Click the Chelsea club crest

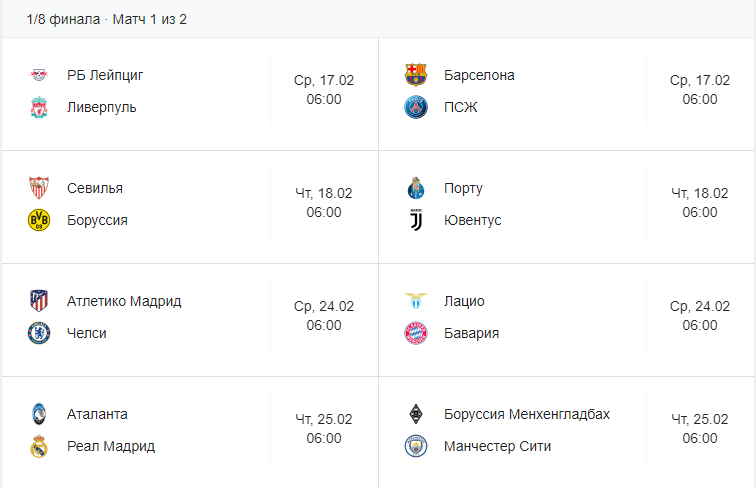coord(39,333)
